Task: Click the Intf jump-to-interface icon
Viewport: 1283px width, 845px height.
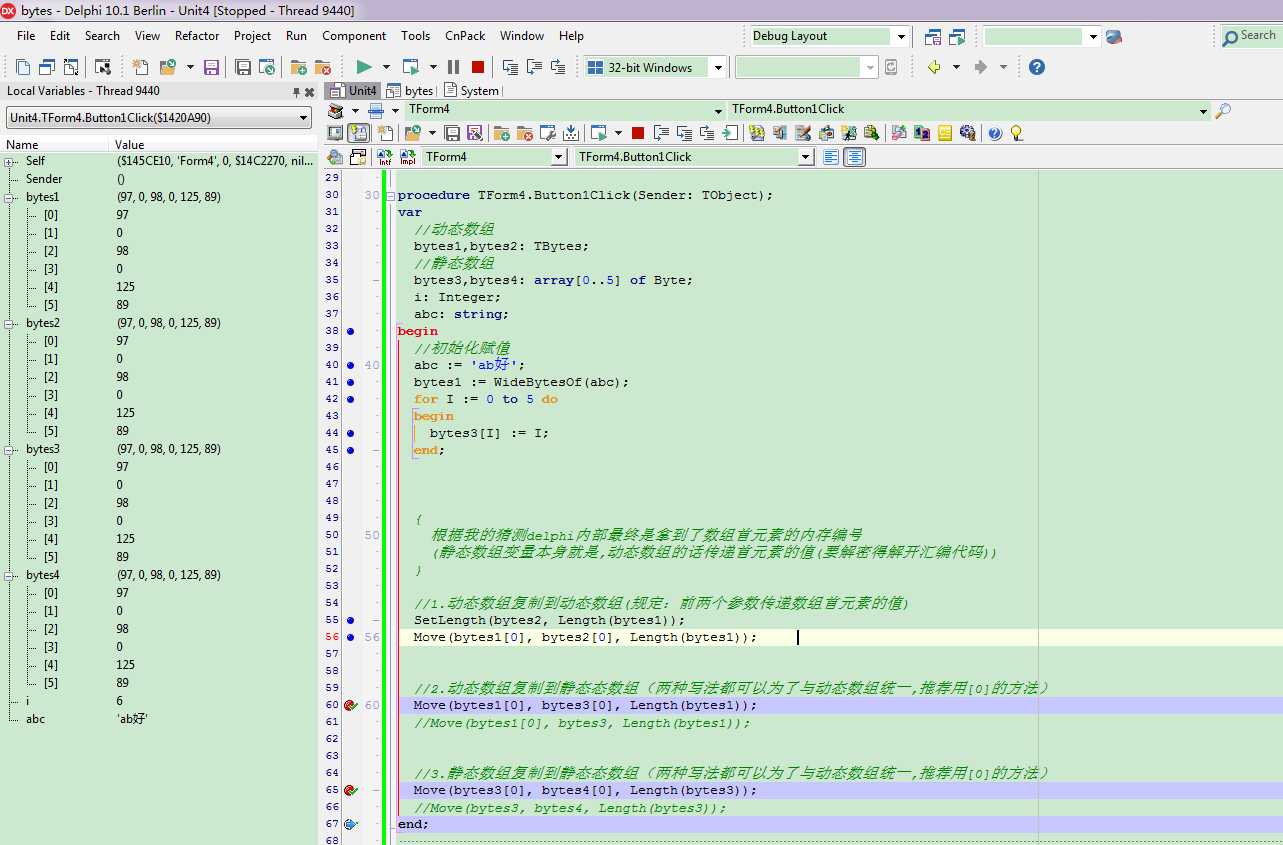Action: click(384, 157)
